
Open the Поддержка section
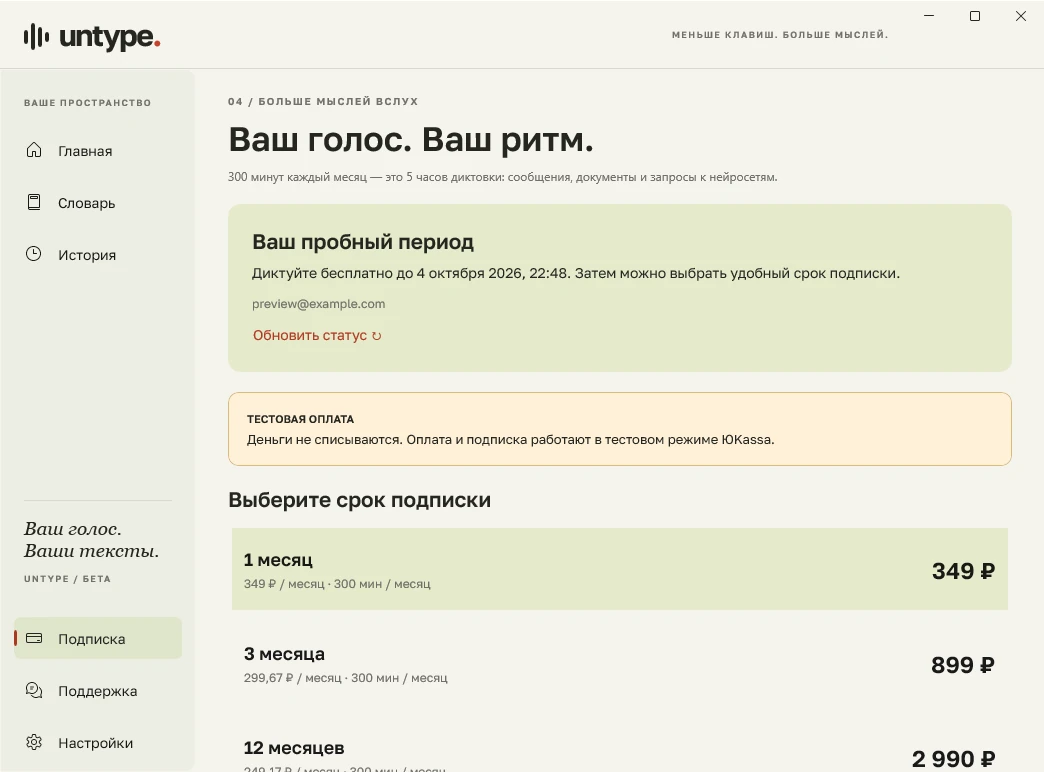(x=98, y=691)
